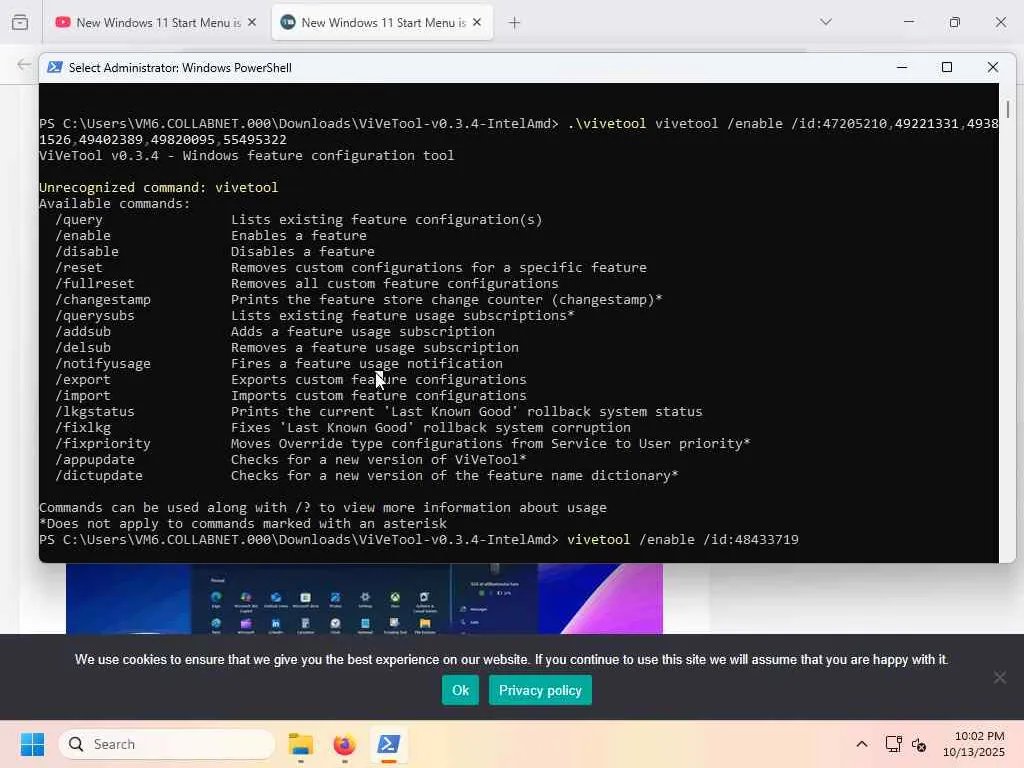Click the "Unrecognized command: vivetool" error line
This screenshot has width=1024, height=768.
coord(159,187)
